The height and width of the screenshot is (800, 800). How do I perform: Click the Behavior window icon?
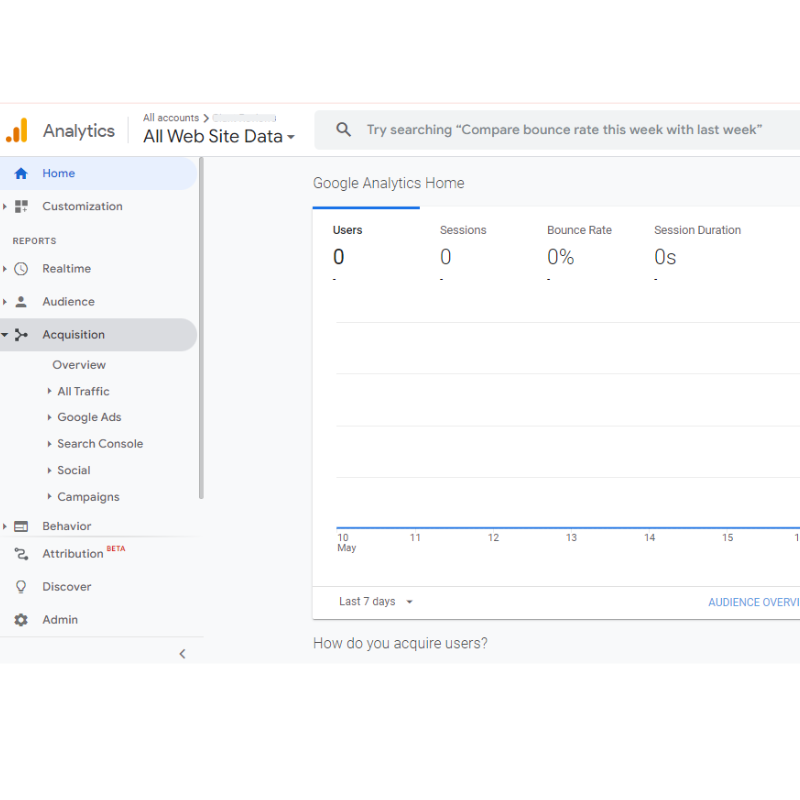21,526
